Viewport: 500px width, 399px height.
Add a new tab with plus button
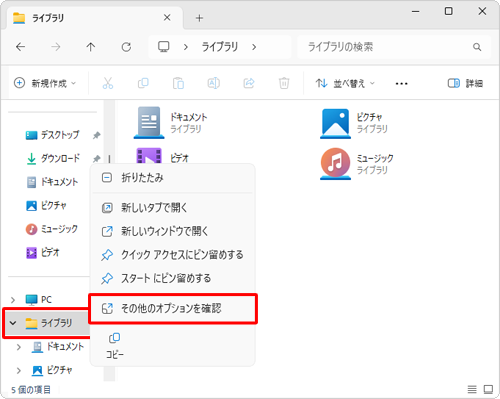tap(199, 18)
